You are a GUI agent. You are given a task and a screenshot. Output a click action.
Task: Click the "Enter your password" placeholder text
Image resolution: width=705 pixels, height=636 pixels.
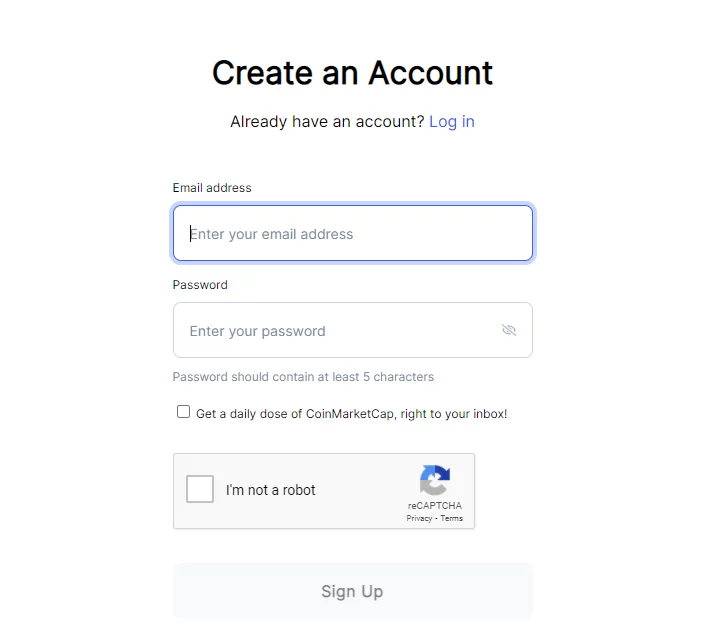tap(257, 331)
